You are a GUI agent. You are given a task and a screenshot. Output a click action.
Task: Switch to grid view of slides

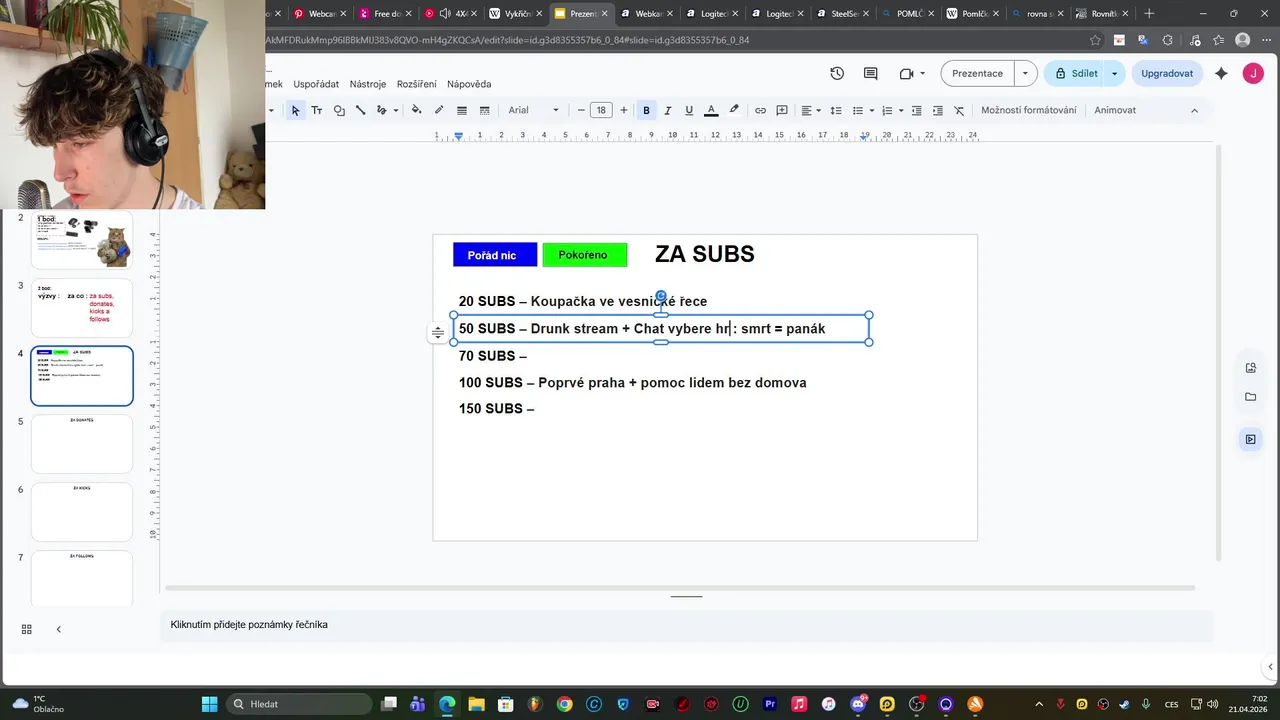tap(27, 629)
